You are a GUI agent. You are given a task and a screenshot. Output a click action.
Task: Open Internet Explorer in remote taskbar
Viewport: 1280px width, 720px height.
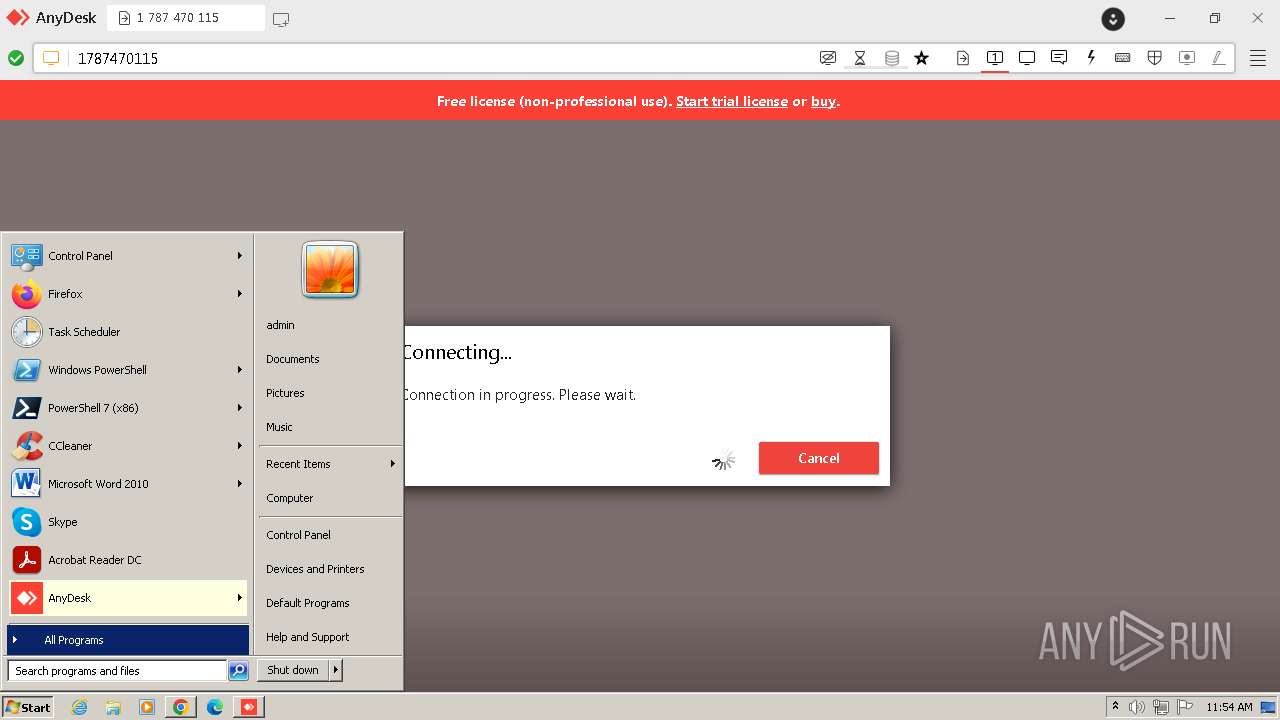click(80, 707)
